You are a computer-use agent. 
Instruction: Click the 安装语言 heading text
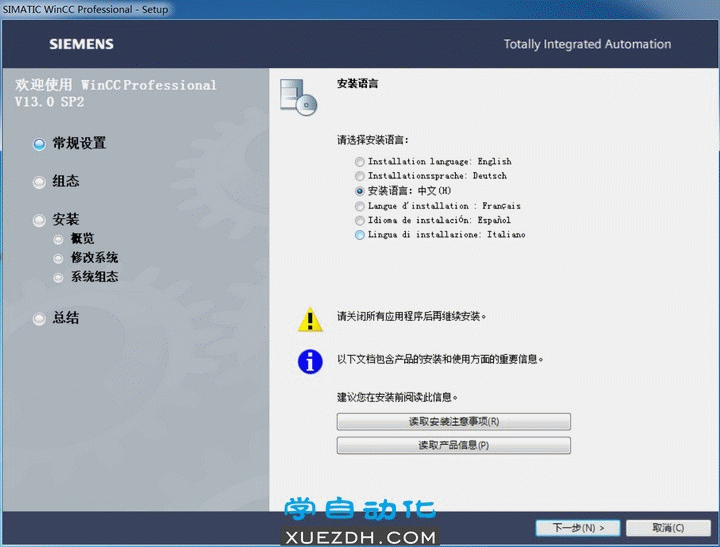(x=358, y=84)
